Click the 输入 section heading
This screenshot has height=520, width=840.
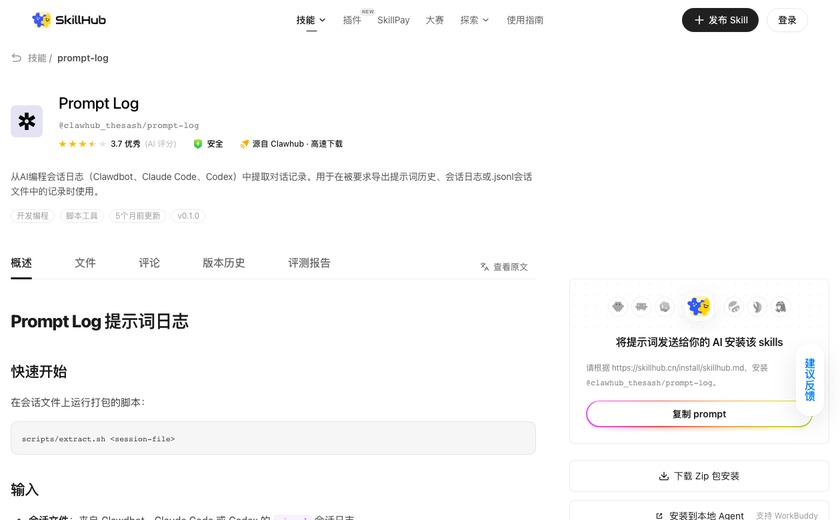pos(25,489)
